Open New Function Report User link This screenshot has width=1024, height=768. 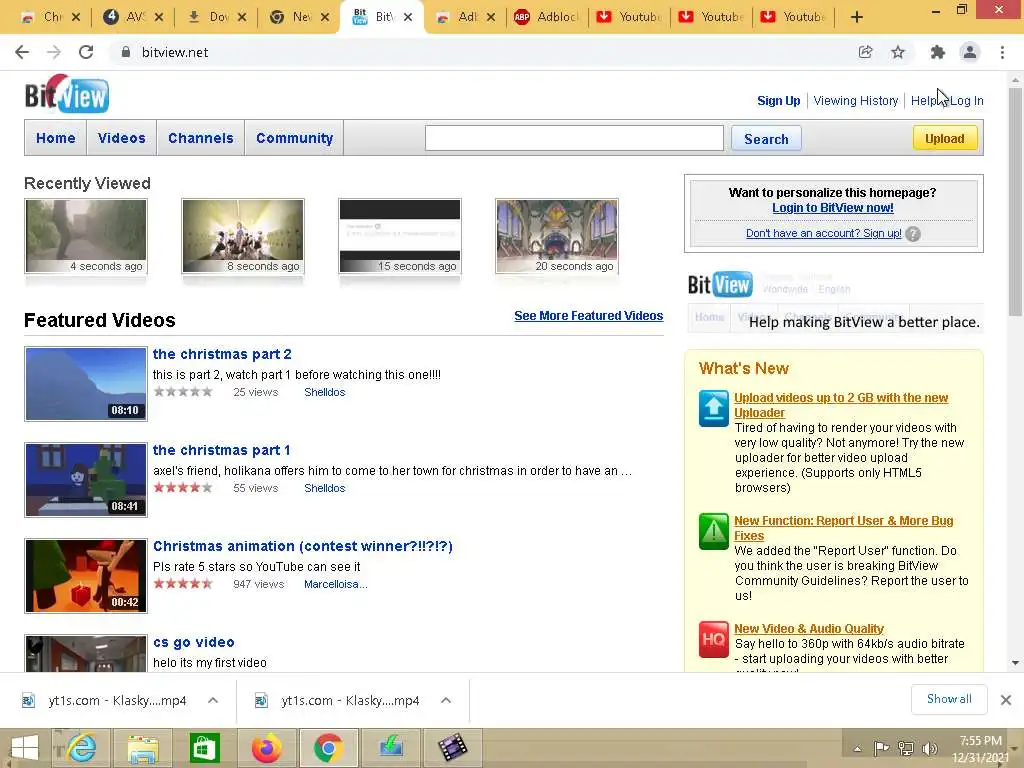pos(843,528)
